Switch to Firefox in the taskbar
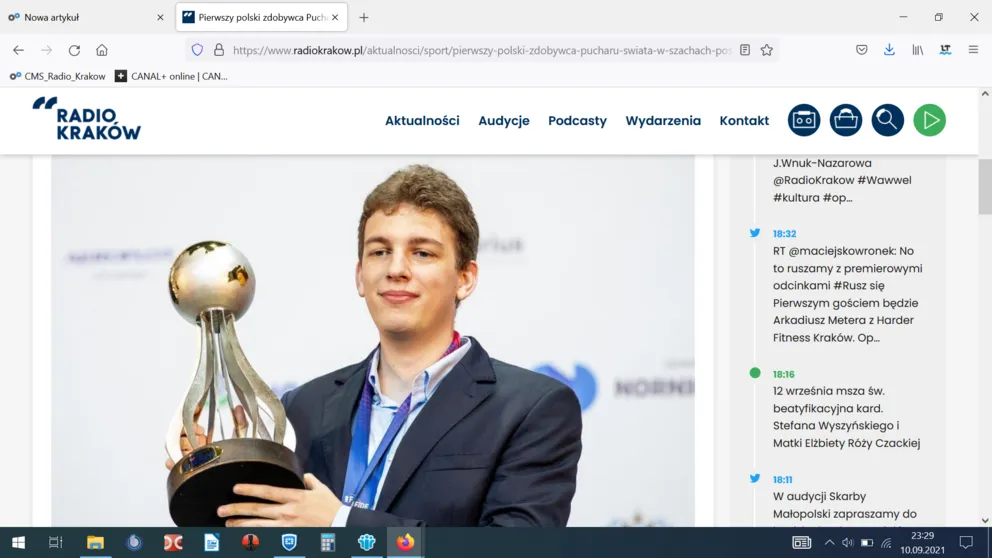Viewport: 992px width, 558px height. (406, 542)
